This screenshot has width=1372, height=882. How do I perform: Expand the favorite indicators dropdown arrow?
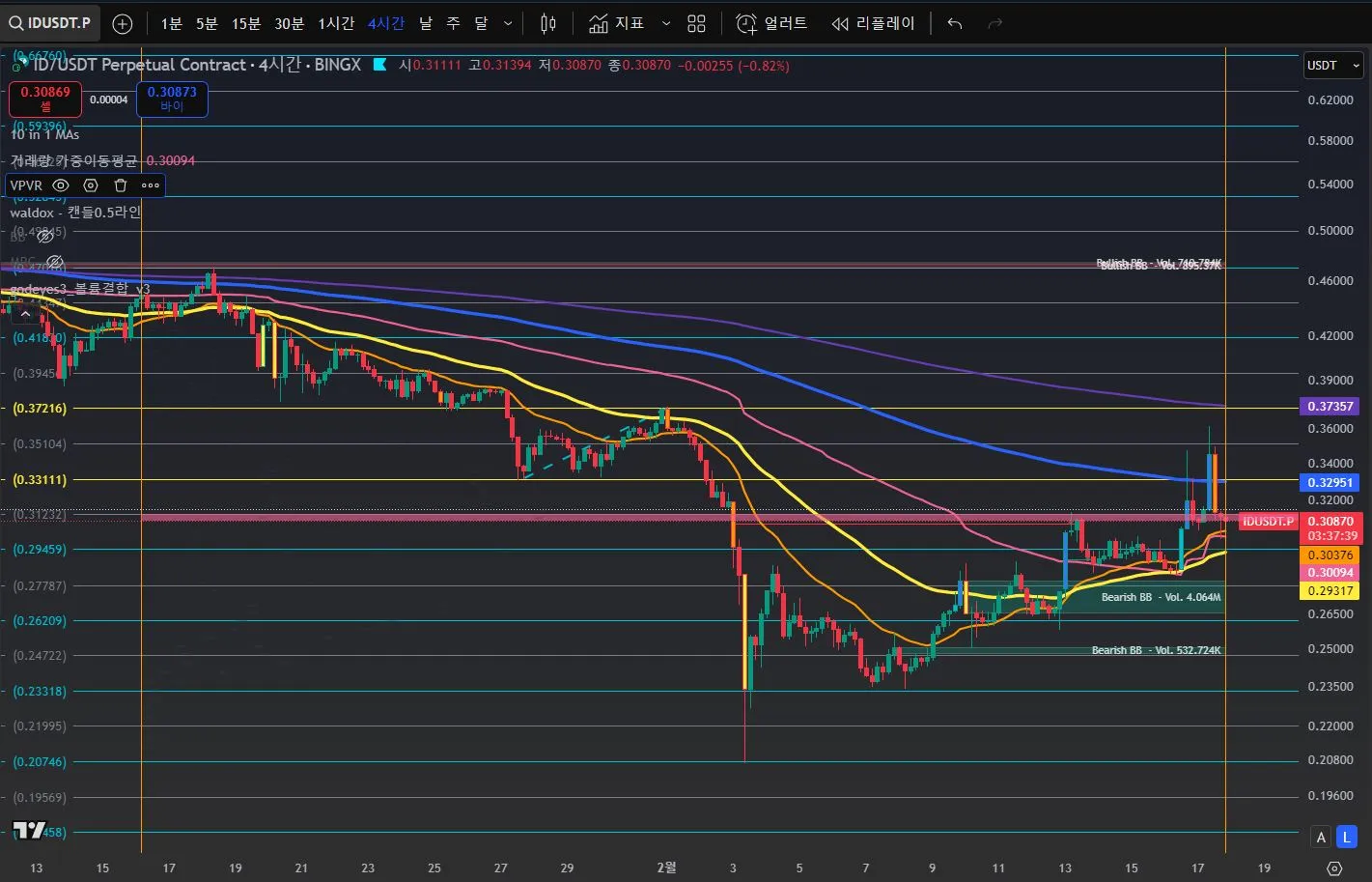pos(665,23)
